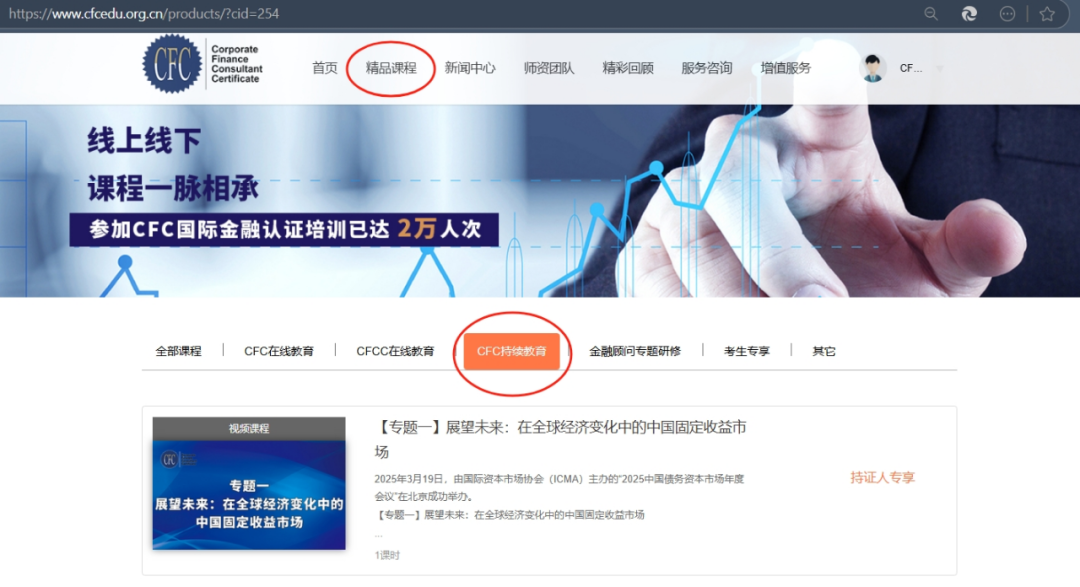Select the CFC持续教育 orange tab
The height and width of the screenshot is (587, 1080).
pos(511,351)
